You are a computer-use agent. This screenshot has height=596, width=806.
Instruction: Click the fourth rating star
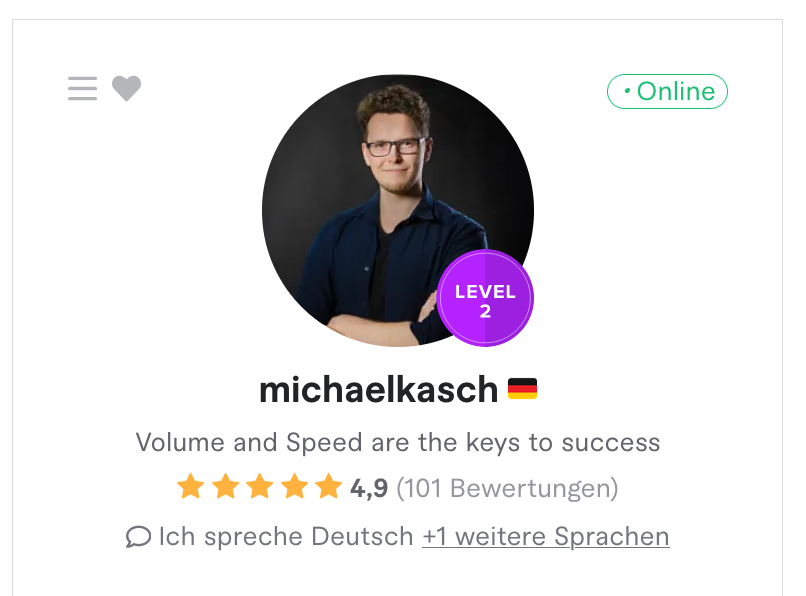tap(295, 486)
